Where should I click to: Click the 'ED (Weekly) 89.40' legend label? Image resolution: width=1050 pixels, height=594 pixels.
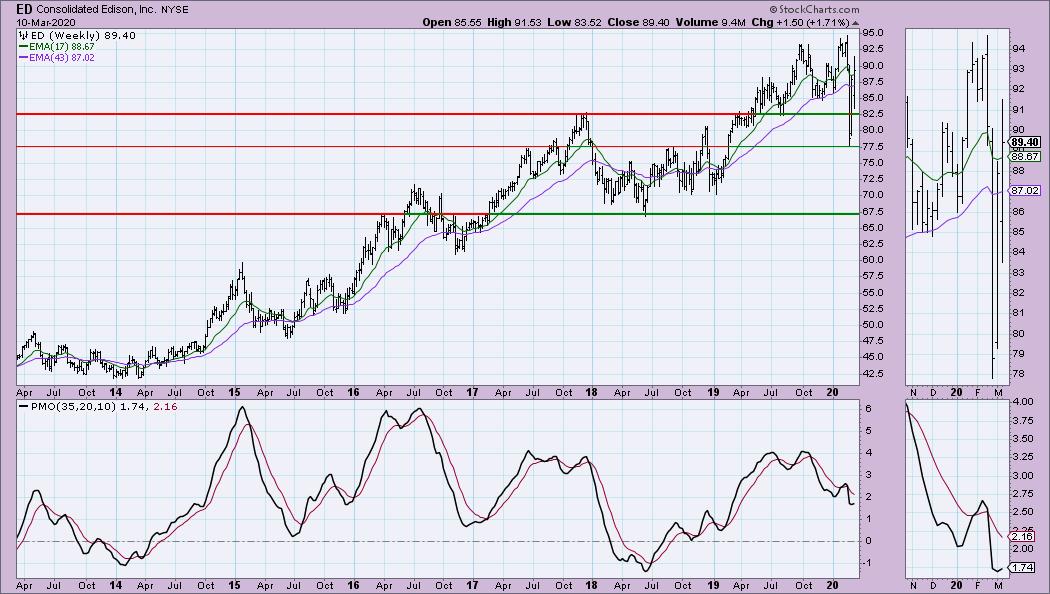tap(83, 35)
